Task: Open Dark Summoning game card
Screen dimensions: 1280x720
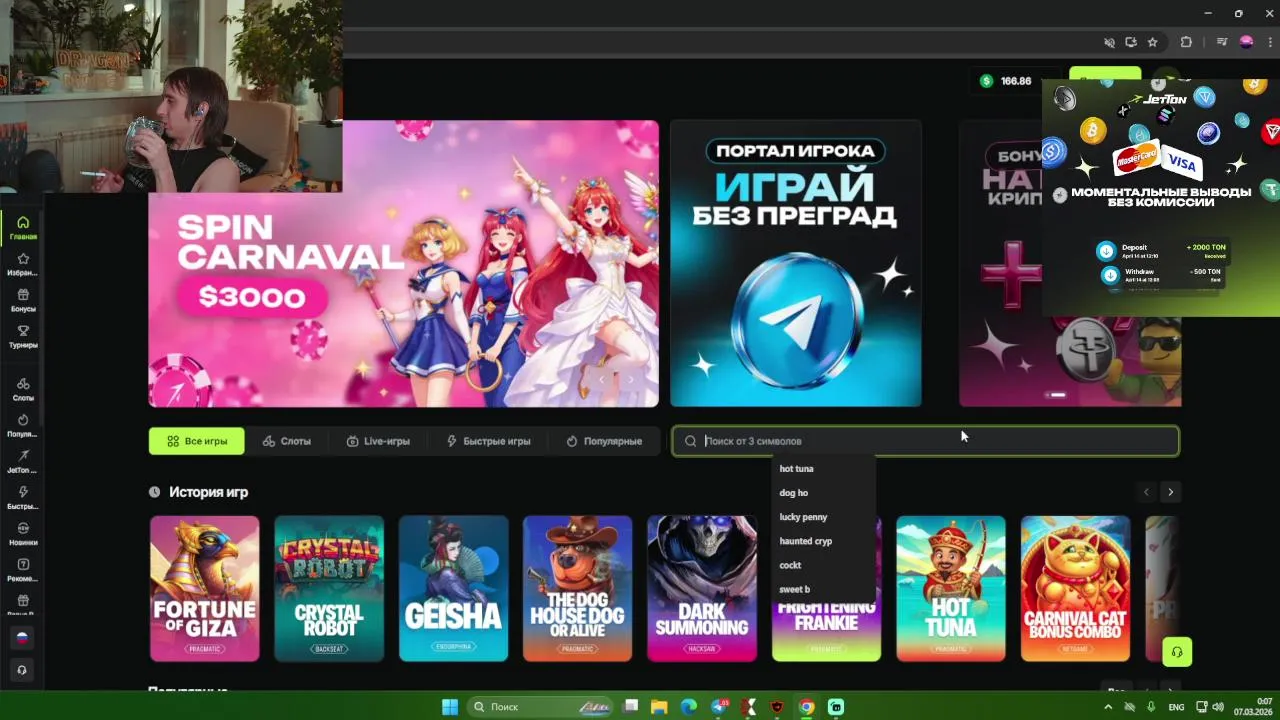Action: [x=702, y=589]
